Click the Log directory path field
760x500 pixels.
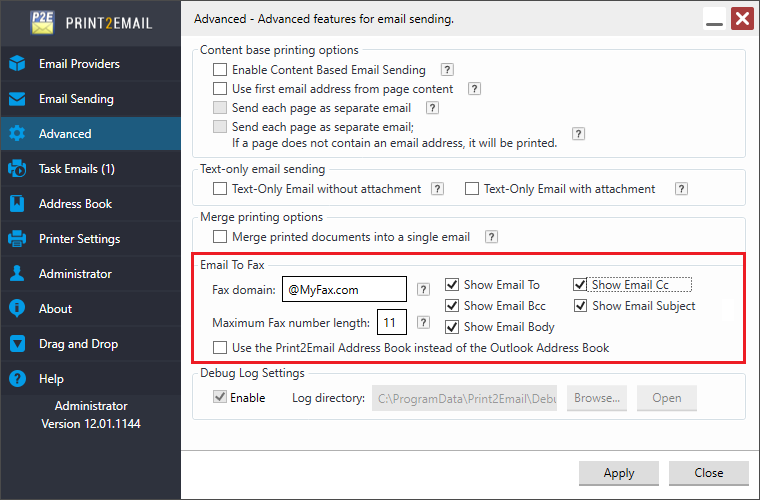coord(464,398)
